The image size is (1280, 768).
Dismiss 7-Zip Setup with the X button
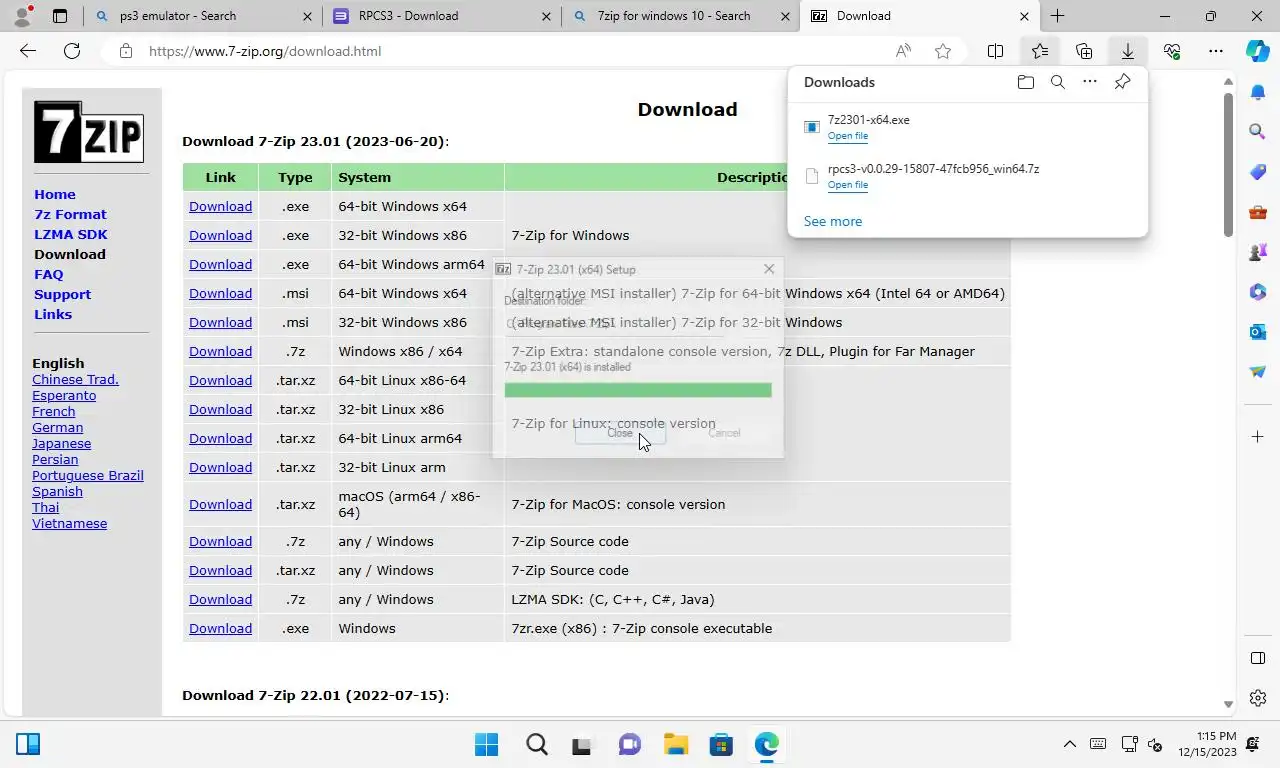pyautogui.click(x=768, y=269)
